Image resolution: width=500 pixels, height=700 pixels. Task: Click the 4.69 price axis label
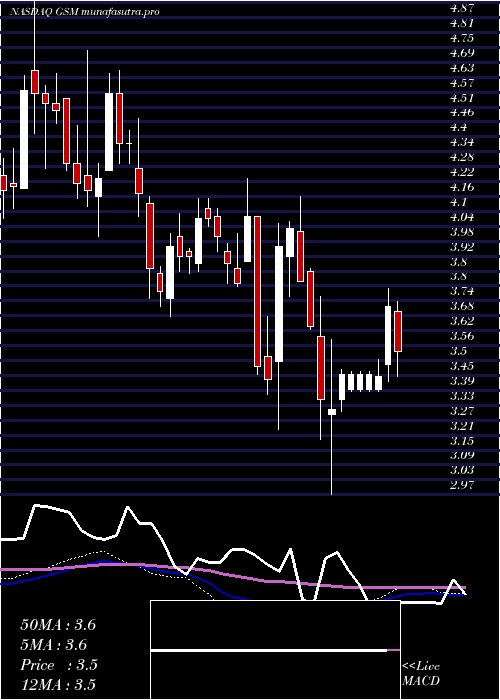pos(462,53)
